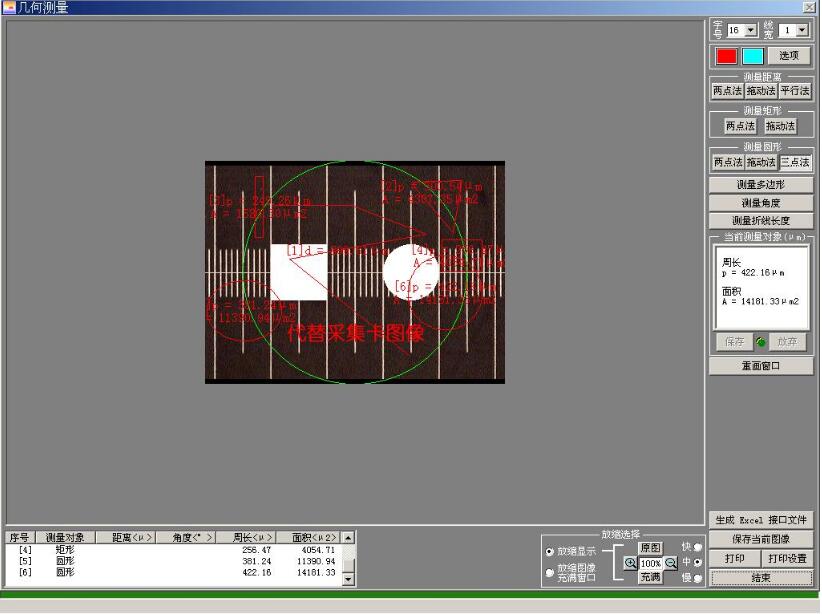Viewport: 822px width, 615px height.
Task: Choose the 慢 slow speed radio button
Action: tap(697, 578)
